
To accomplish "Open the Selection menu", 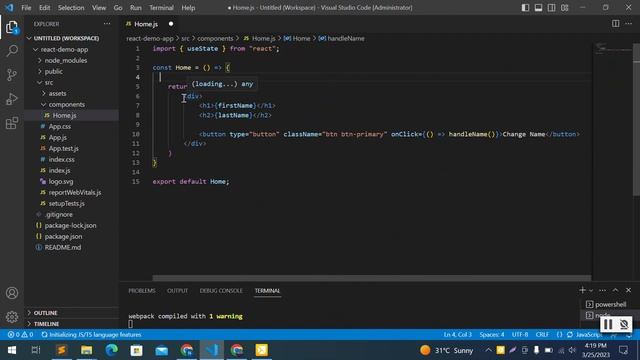I will [71, 8].
